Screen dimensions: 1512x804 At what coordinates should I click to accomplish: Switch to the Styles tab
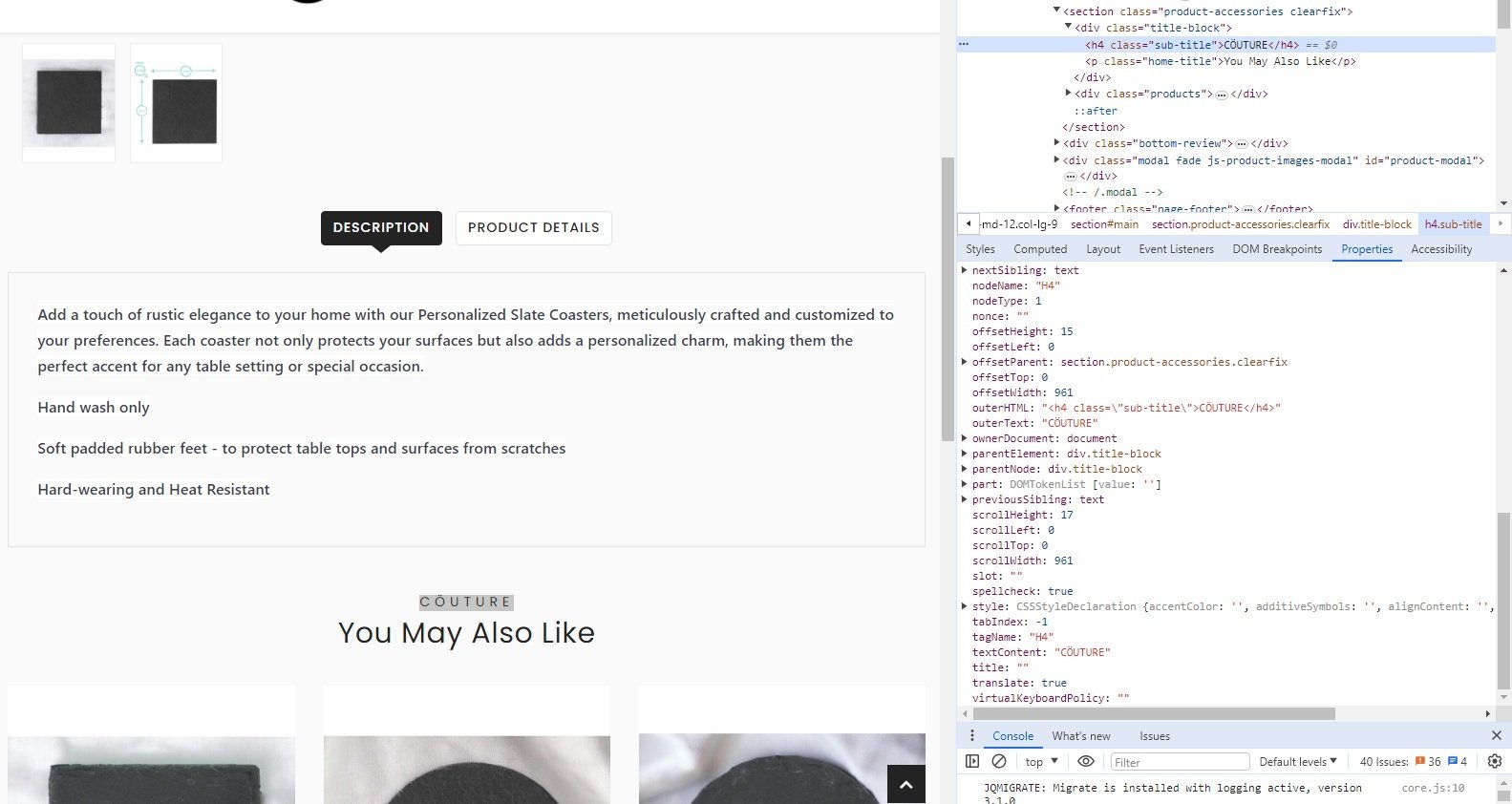click(x=980, y=249)
